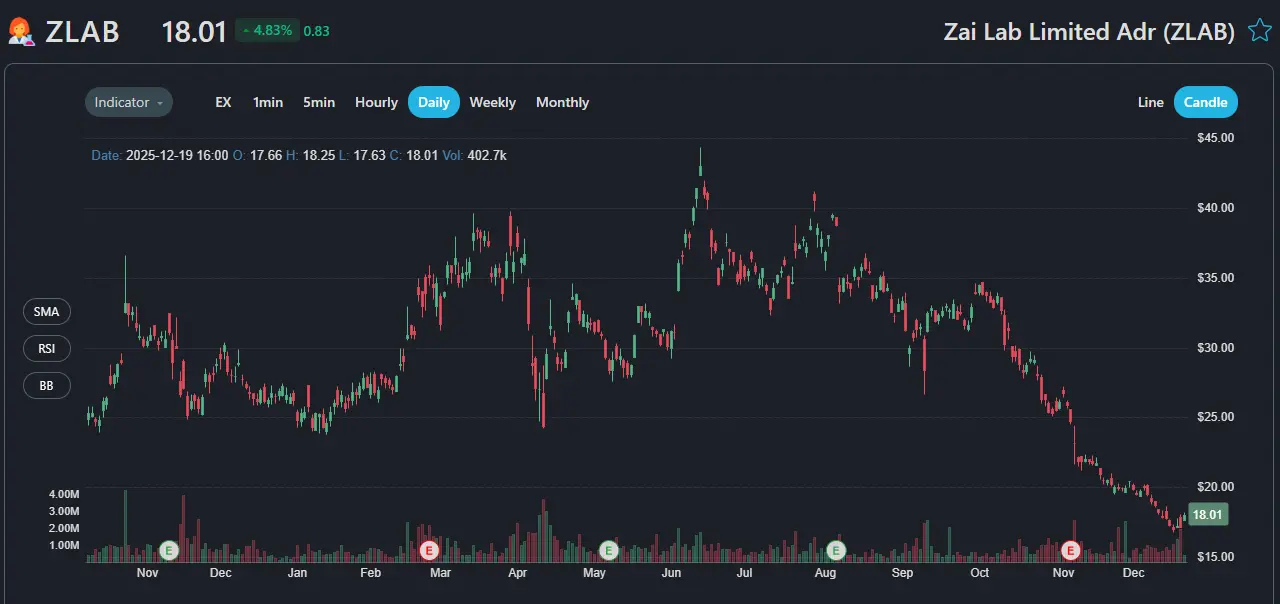Image resolution: width=1280 pixels, height=604 pixels.
Task: Click the EX extended hours option
Action: tap(223, 102)
